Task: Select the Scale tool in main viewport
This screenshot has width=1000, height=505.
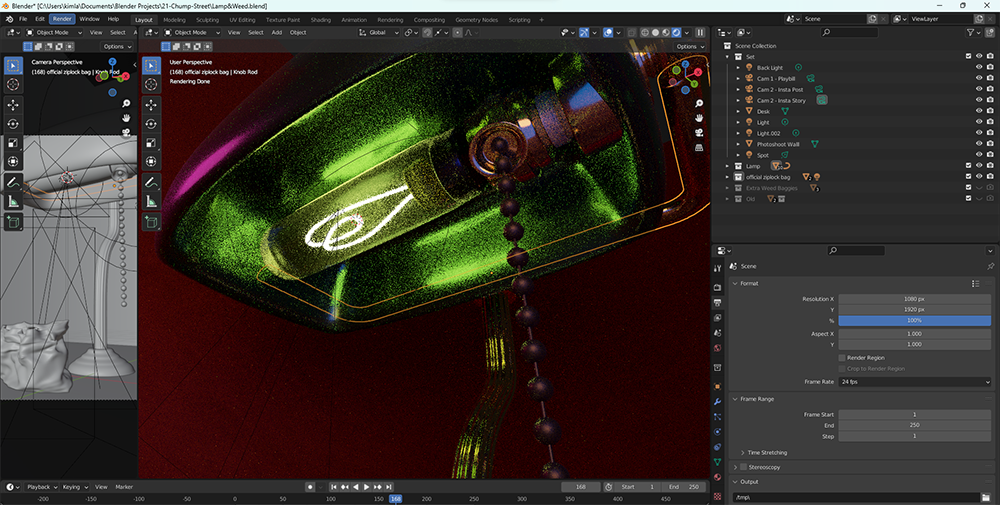Action: (x=151, y=143)
